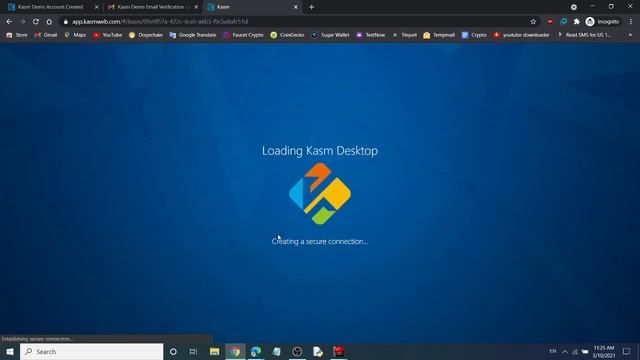Open the Faucet Crypto bookmark
The width and height of the screenshot is (640, 360).
(243, 35)
